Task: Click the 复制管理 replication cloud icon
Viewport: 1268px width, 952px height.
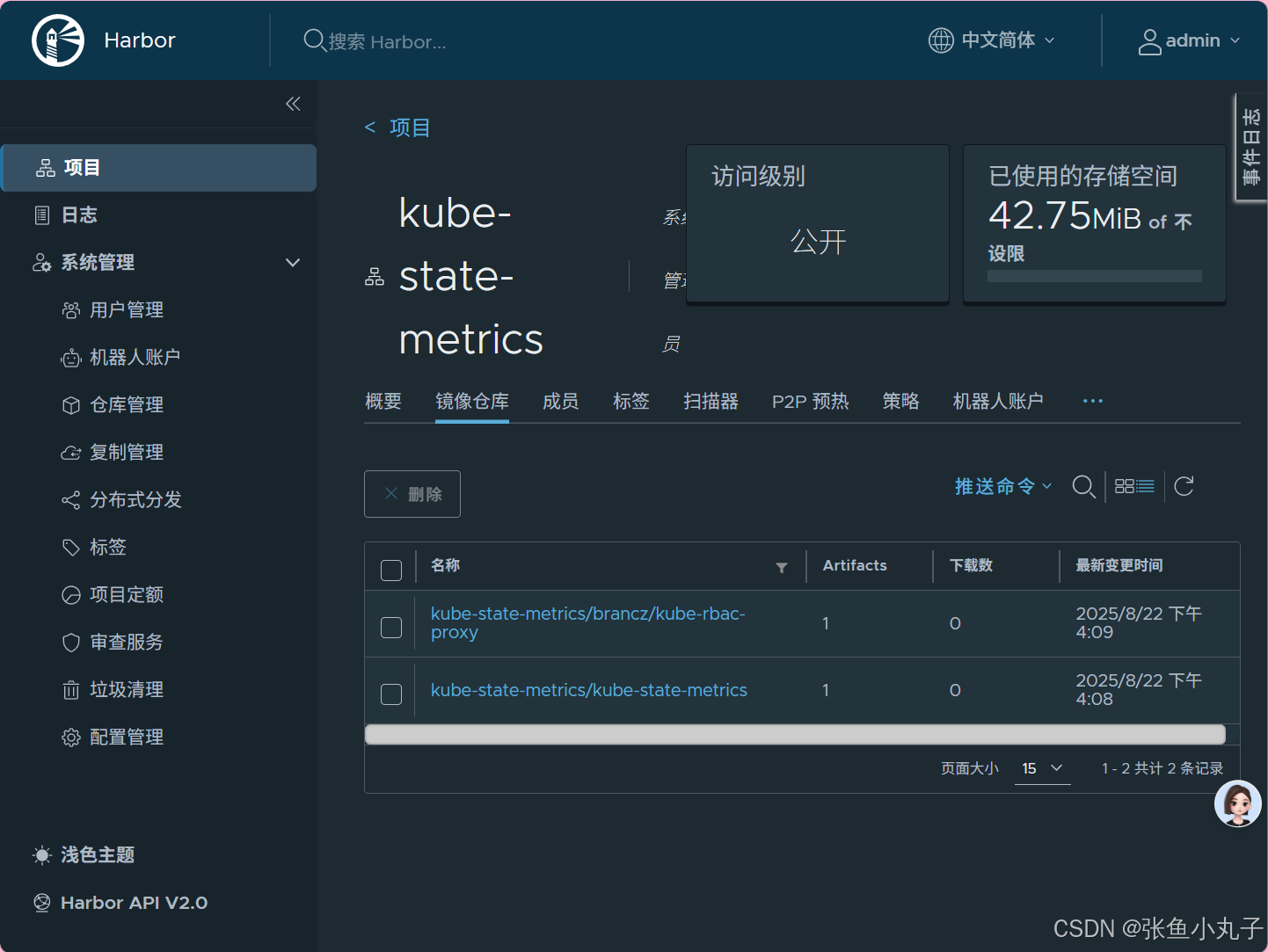Action: click(x=71, y=453)
